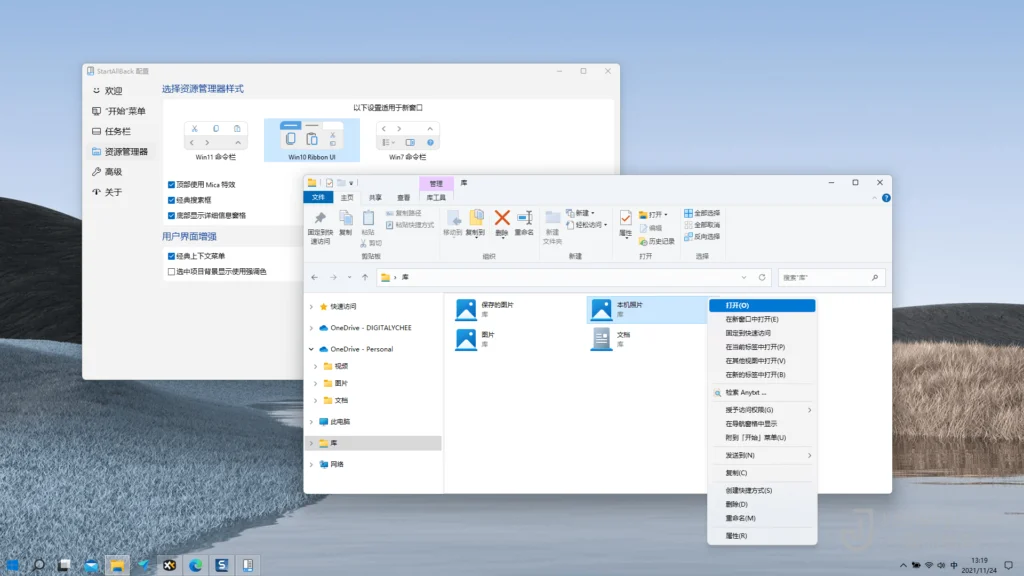Open 欢迎 in StartAllBack sidebar
This screenshot has height=576, width=1024.
[120, 91]
